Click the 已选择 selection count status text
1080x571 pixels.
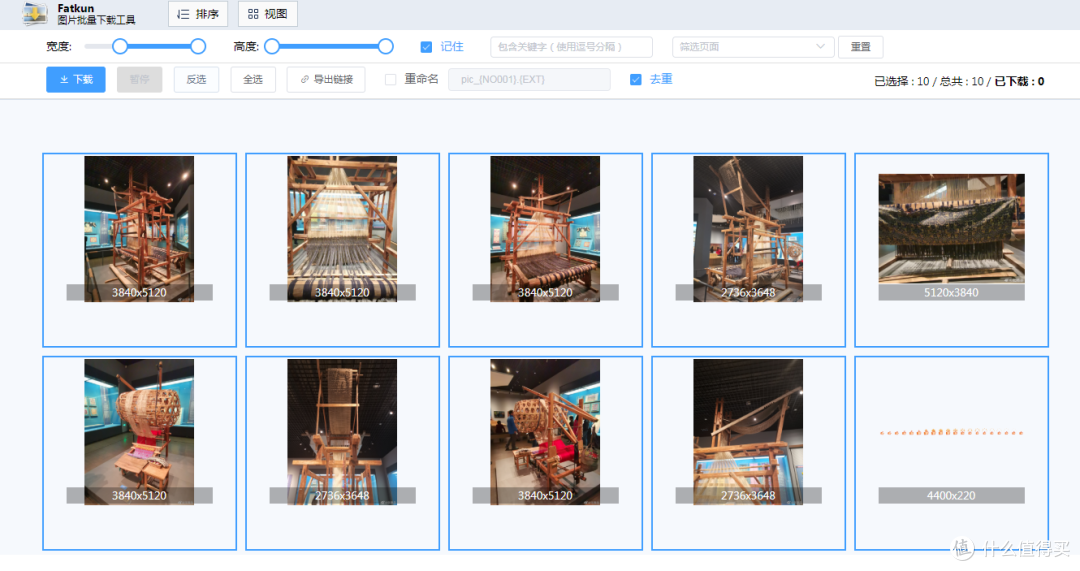coord(902,81)
